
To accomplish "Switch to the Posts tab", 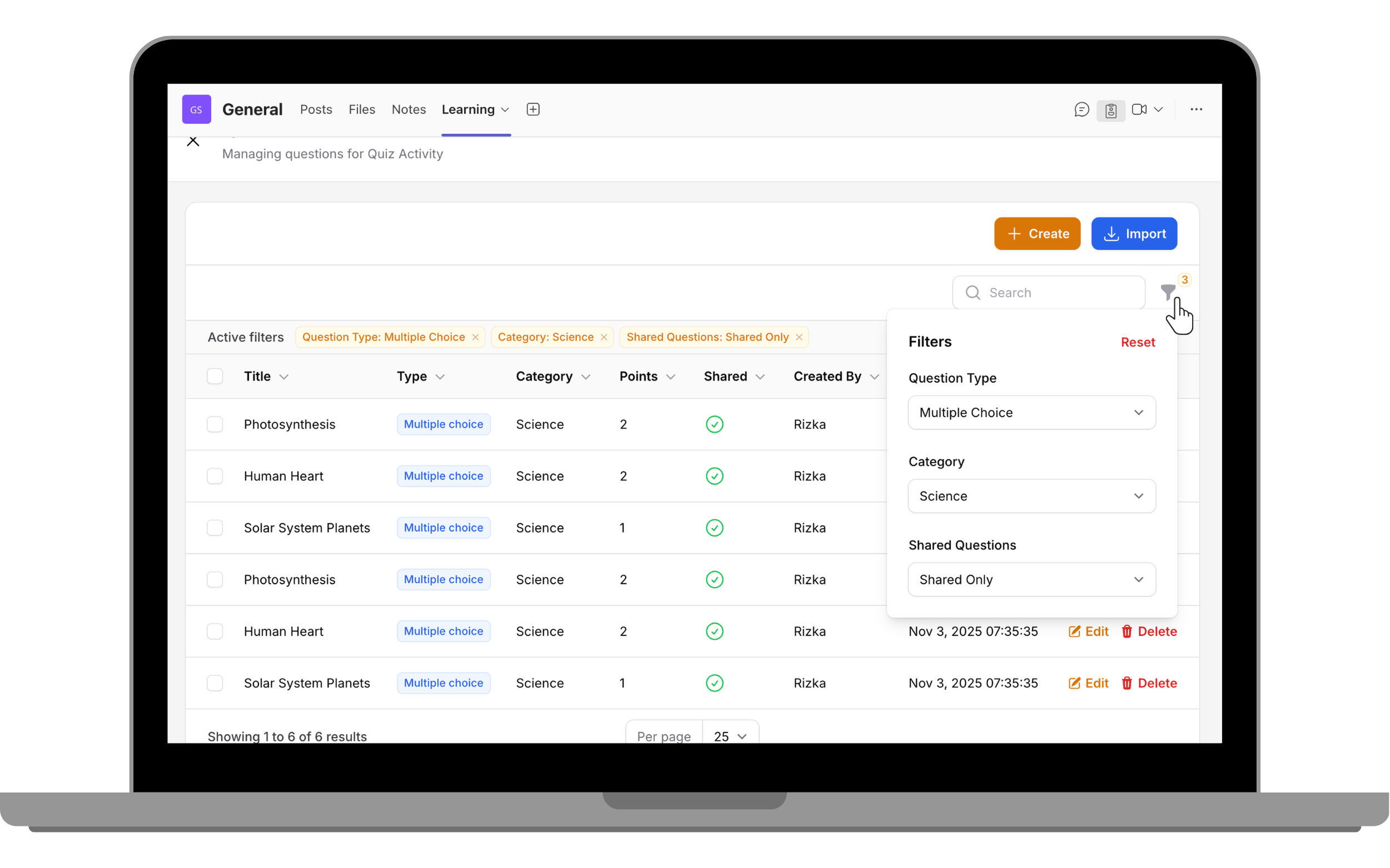I will point(316,109).
